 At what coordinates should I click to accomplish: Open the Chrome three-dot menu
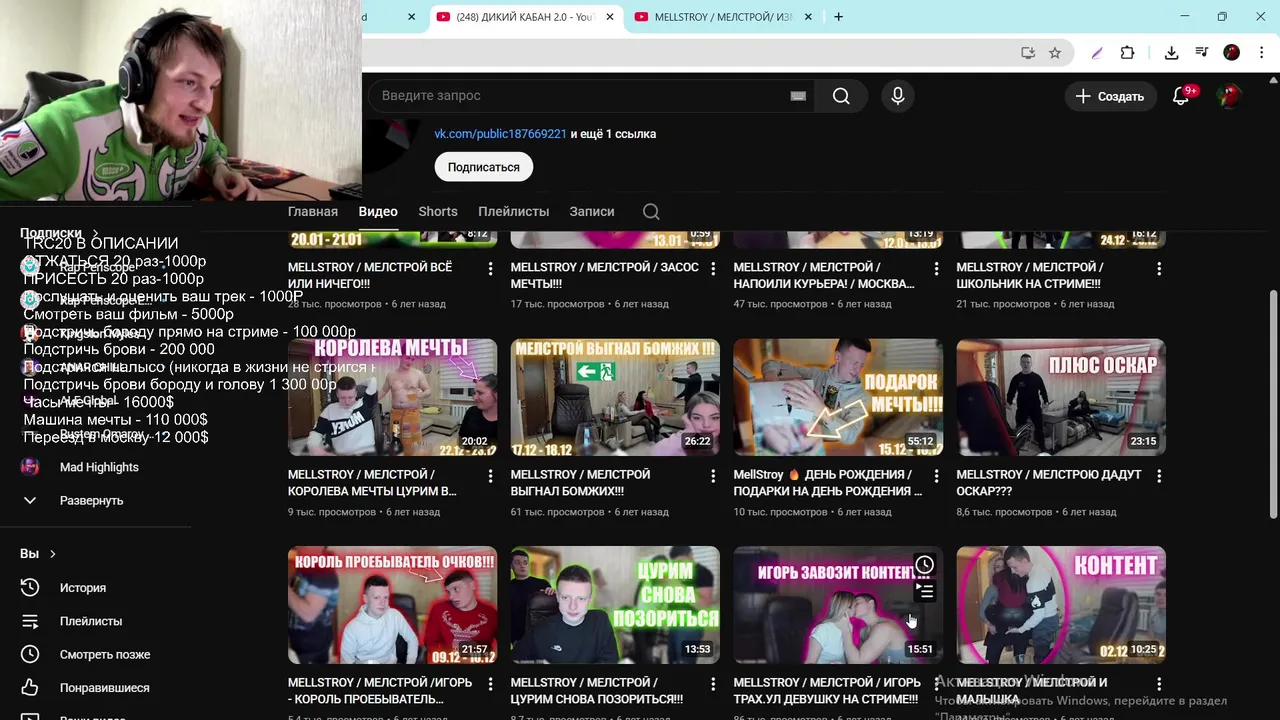coord(1262,53)
